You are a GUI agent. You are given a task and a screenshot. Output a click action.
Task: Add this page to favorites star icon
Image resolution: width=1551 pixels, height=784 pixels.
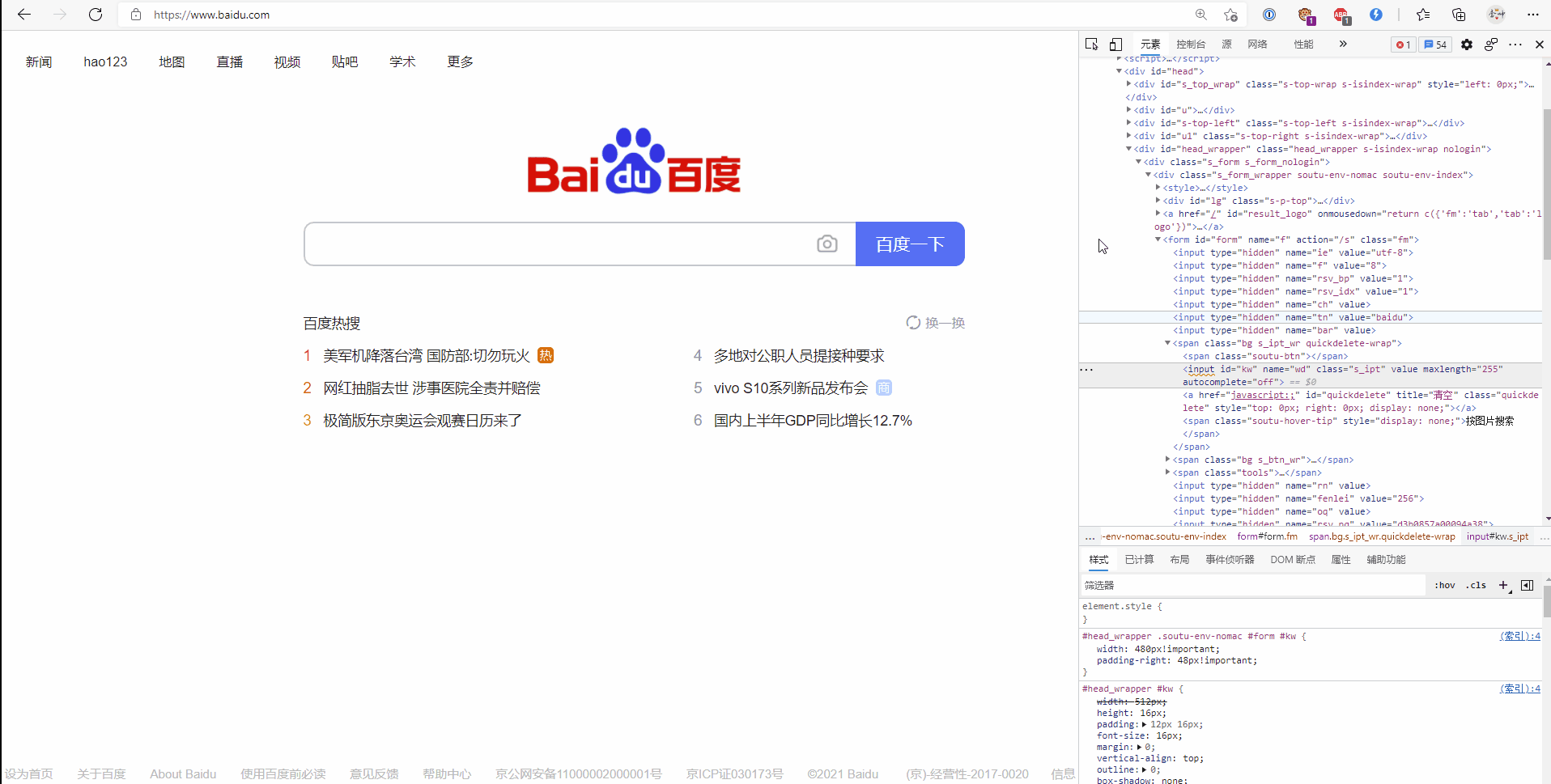pos(1231,15)
